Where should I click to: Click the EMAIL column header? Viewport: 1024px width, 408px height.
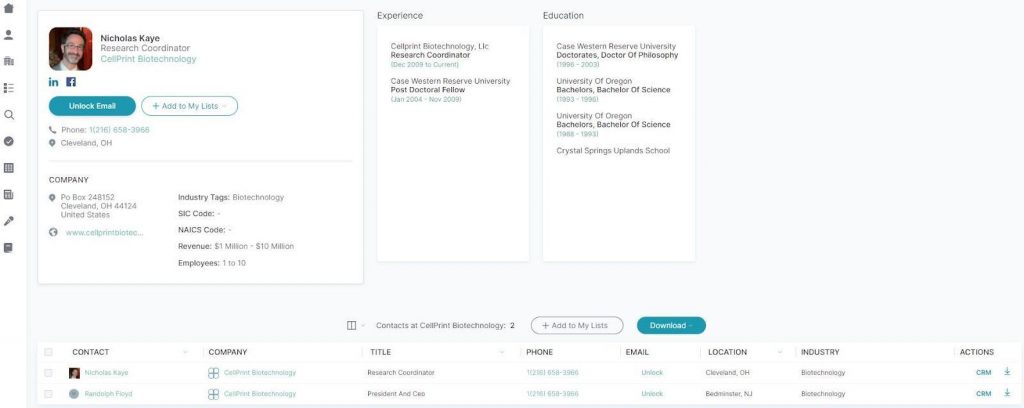click(637, 352)
